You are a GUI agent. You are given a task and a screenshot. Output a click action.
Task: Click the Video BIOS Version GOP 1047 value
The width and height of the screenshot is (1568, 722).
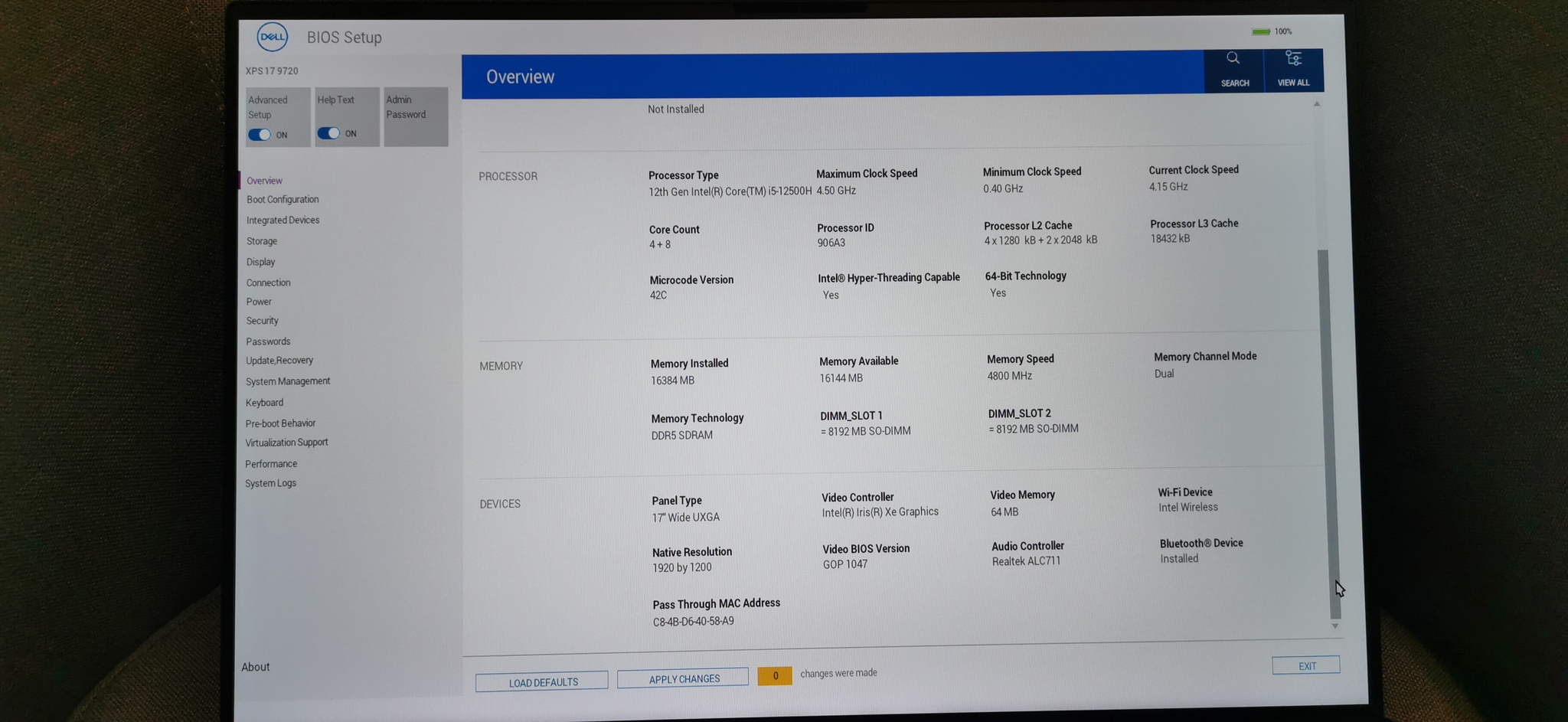[x=845, y=564]
